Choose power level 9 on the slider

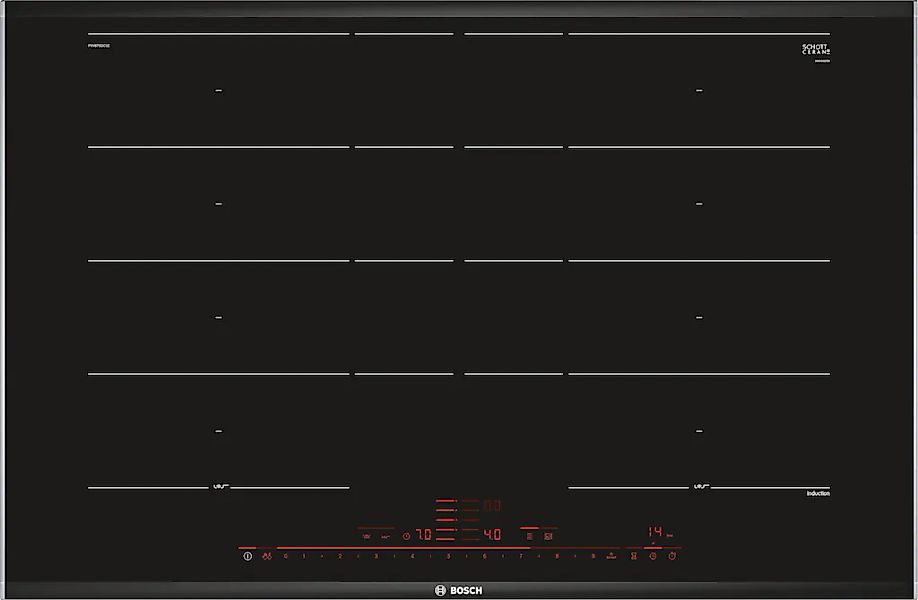coord(592,556)
